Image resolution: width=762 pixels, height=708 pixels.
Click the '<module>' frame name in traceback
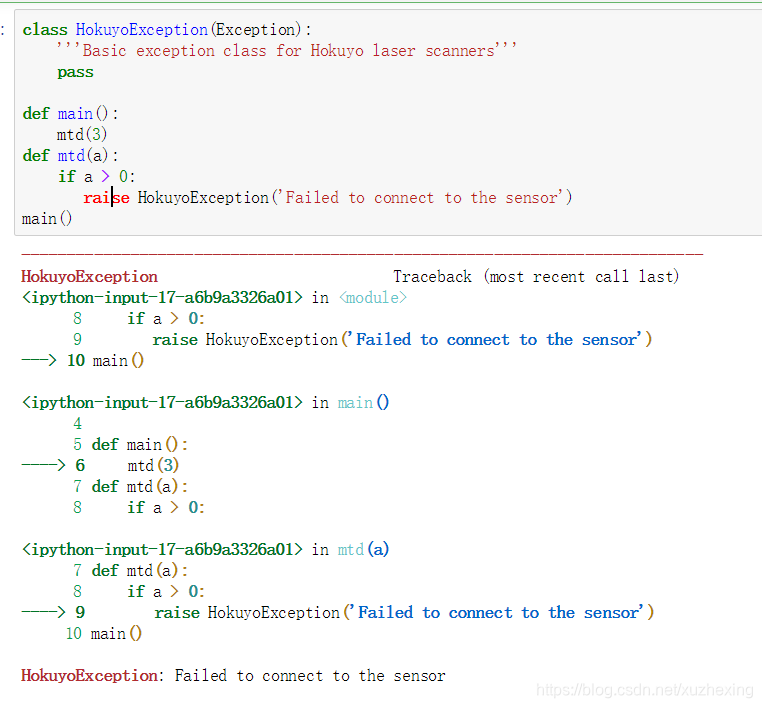pyautogui.click(x=373, y=297)
